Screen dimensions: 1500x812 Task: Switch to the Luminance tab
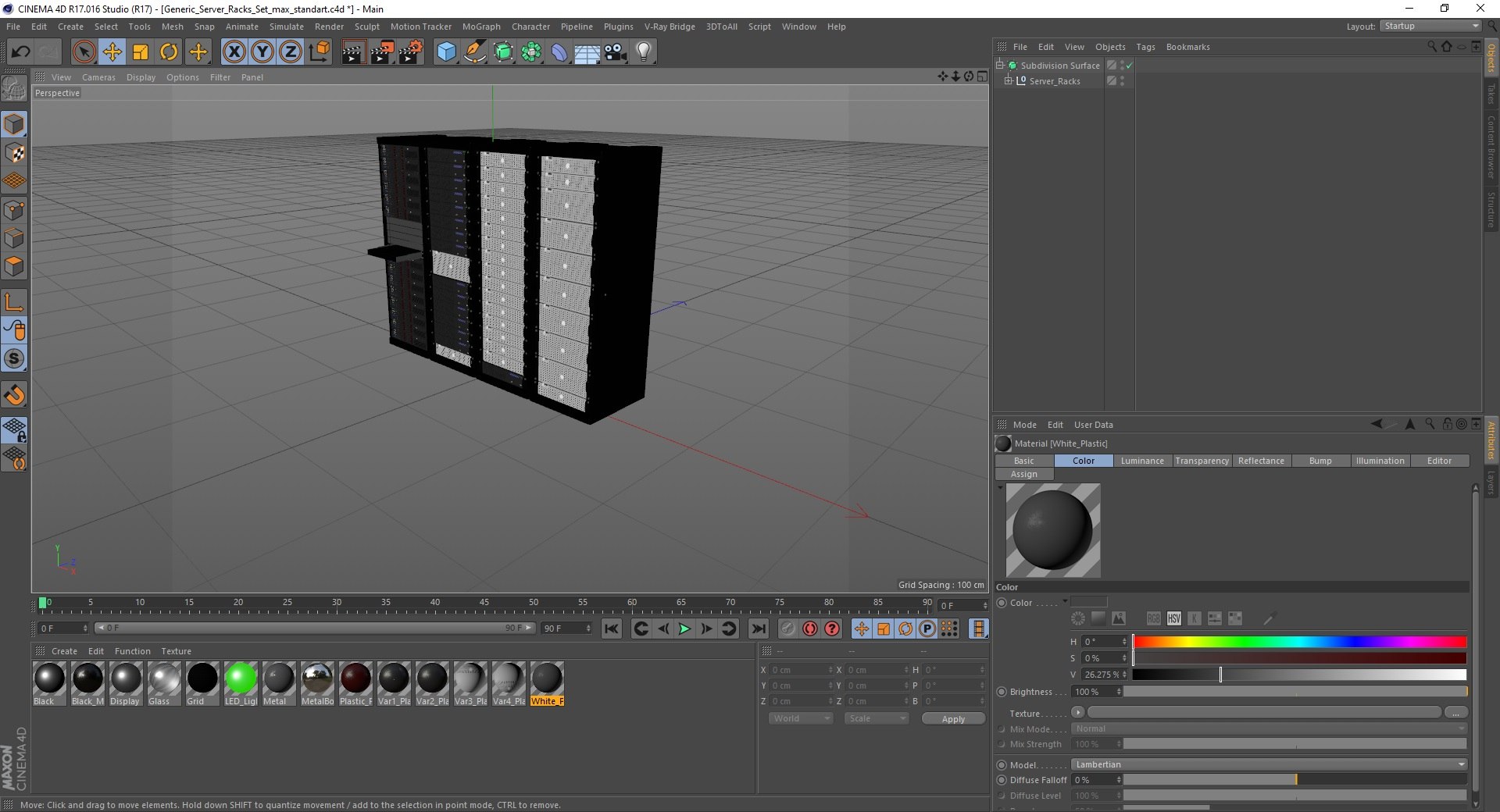pos(1142,461)
